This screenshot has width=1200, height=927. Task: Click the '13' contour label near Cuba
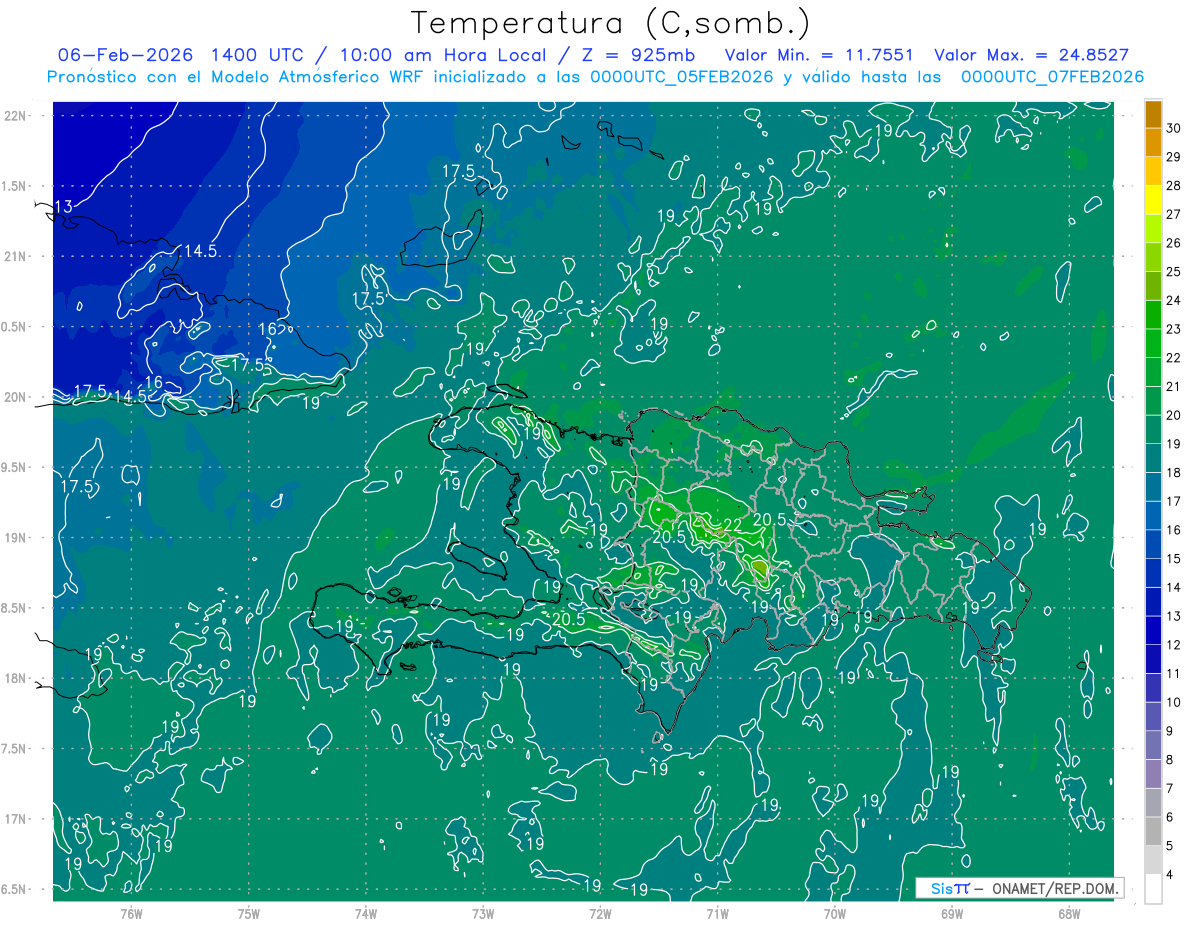pyautogui.click(x=63, y=206)
